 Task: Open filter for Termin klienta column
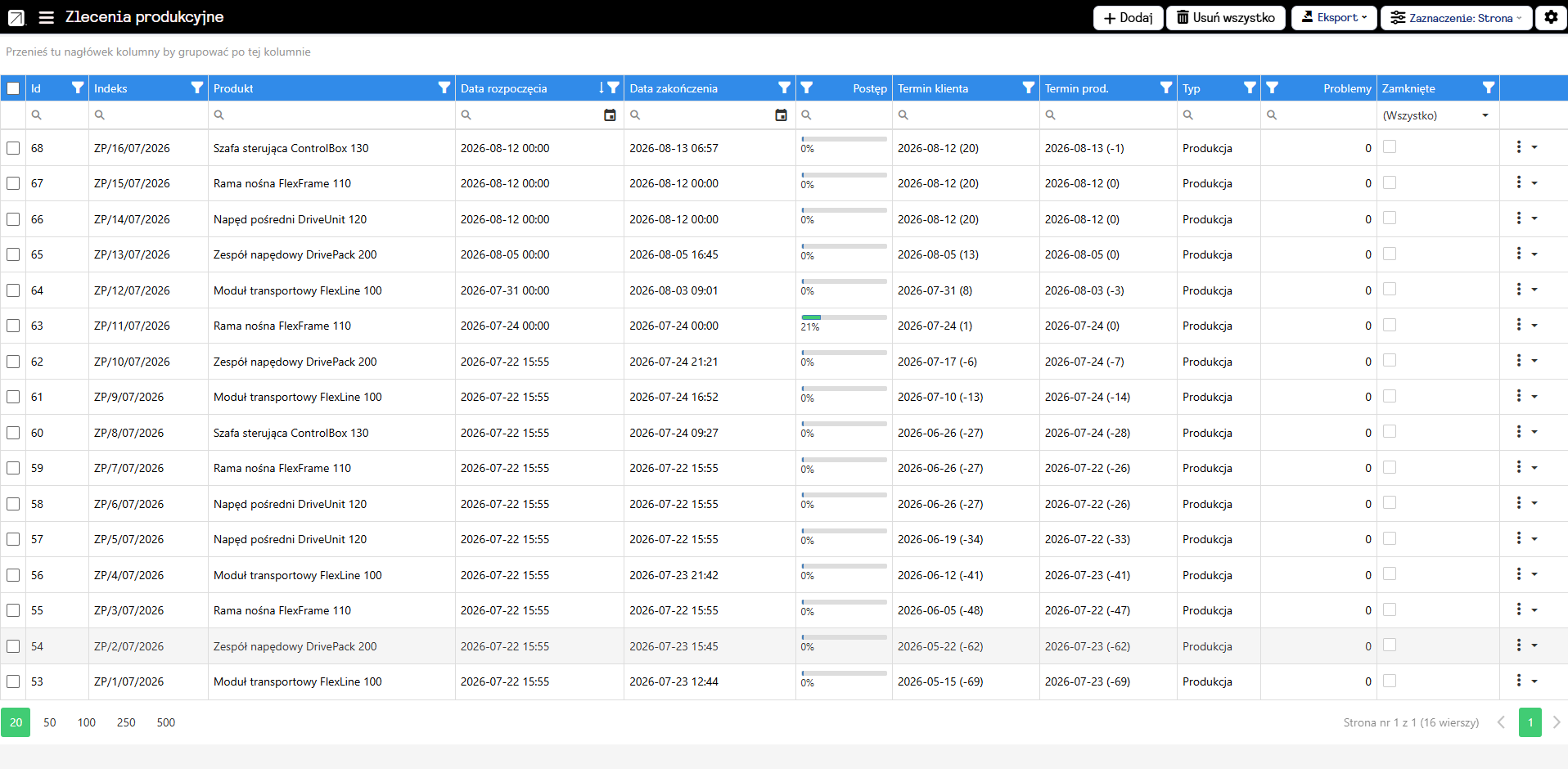1029,88
